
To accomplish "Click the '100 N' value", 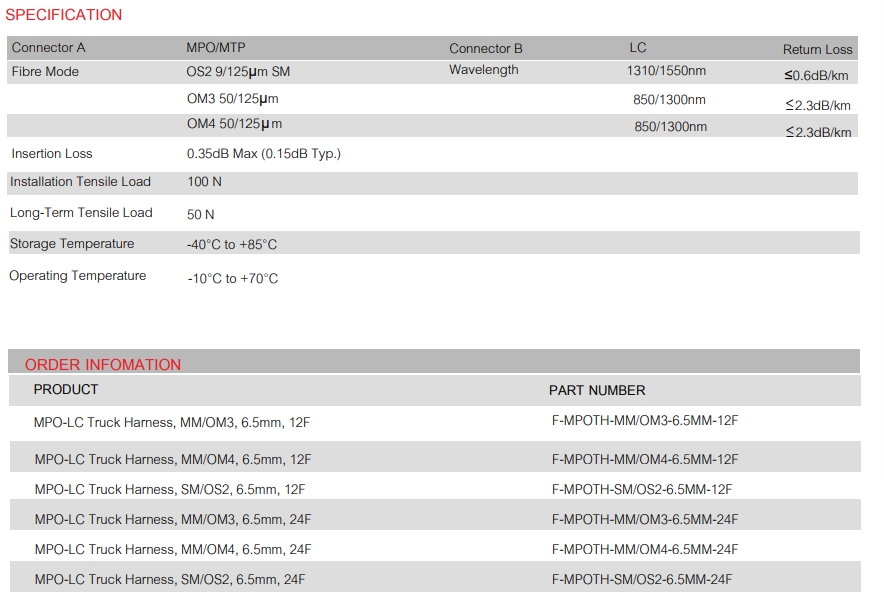I will 204,182.
